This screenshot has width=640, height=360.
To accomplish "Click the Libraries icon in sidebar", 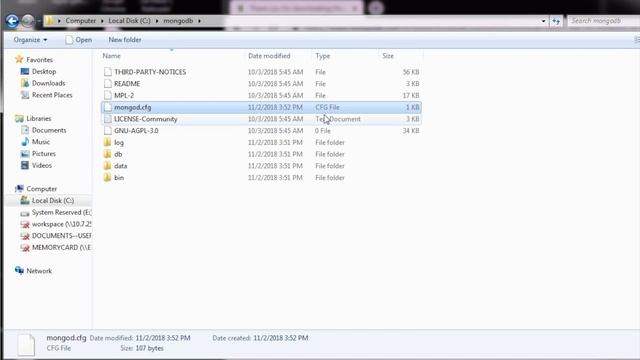I will (x=19, y=119).
